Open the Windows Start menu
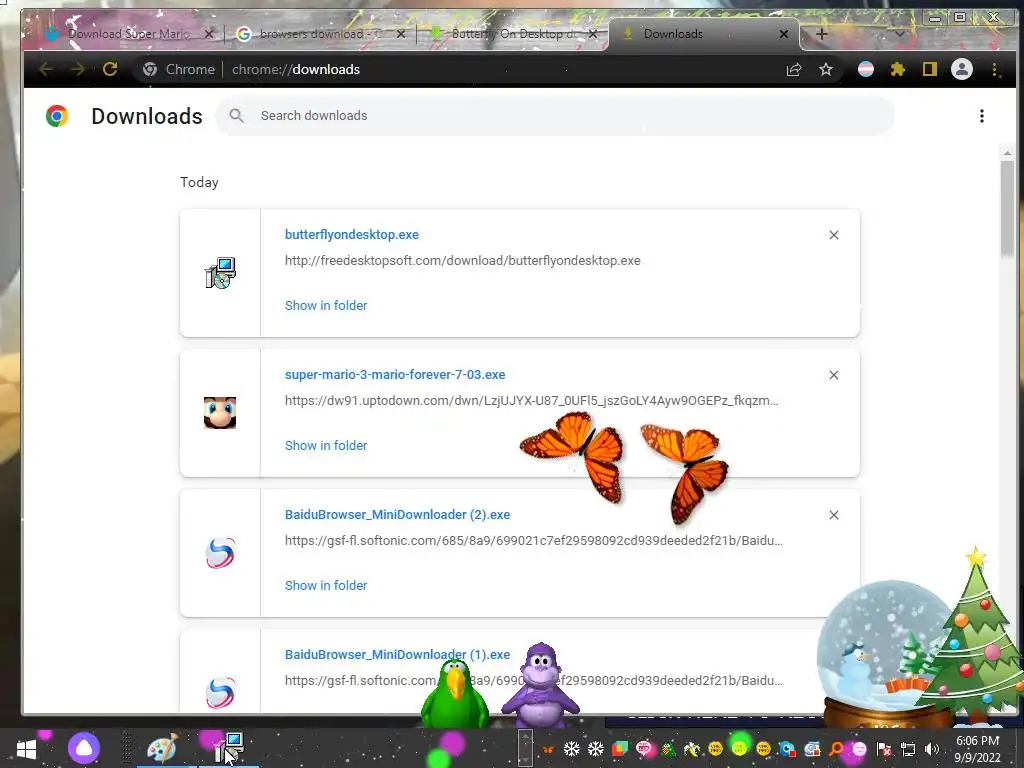The width and height of the screenshot is (1024, 768). pos(26,749)
